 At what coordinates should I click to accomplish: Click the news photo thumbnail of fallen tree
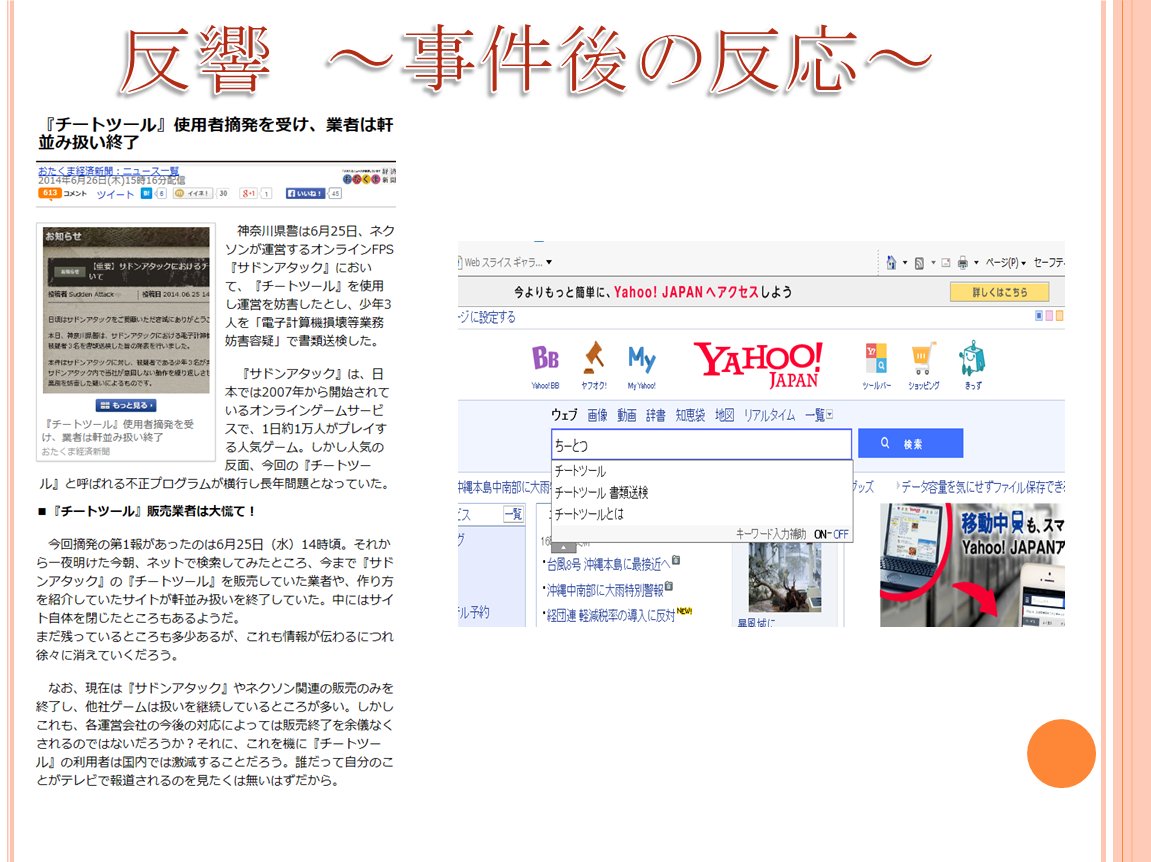click(784, 578)
